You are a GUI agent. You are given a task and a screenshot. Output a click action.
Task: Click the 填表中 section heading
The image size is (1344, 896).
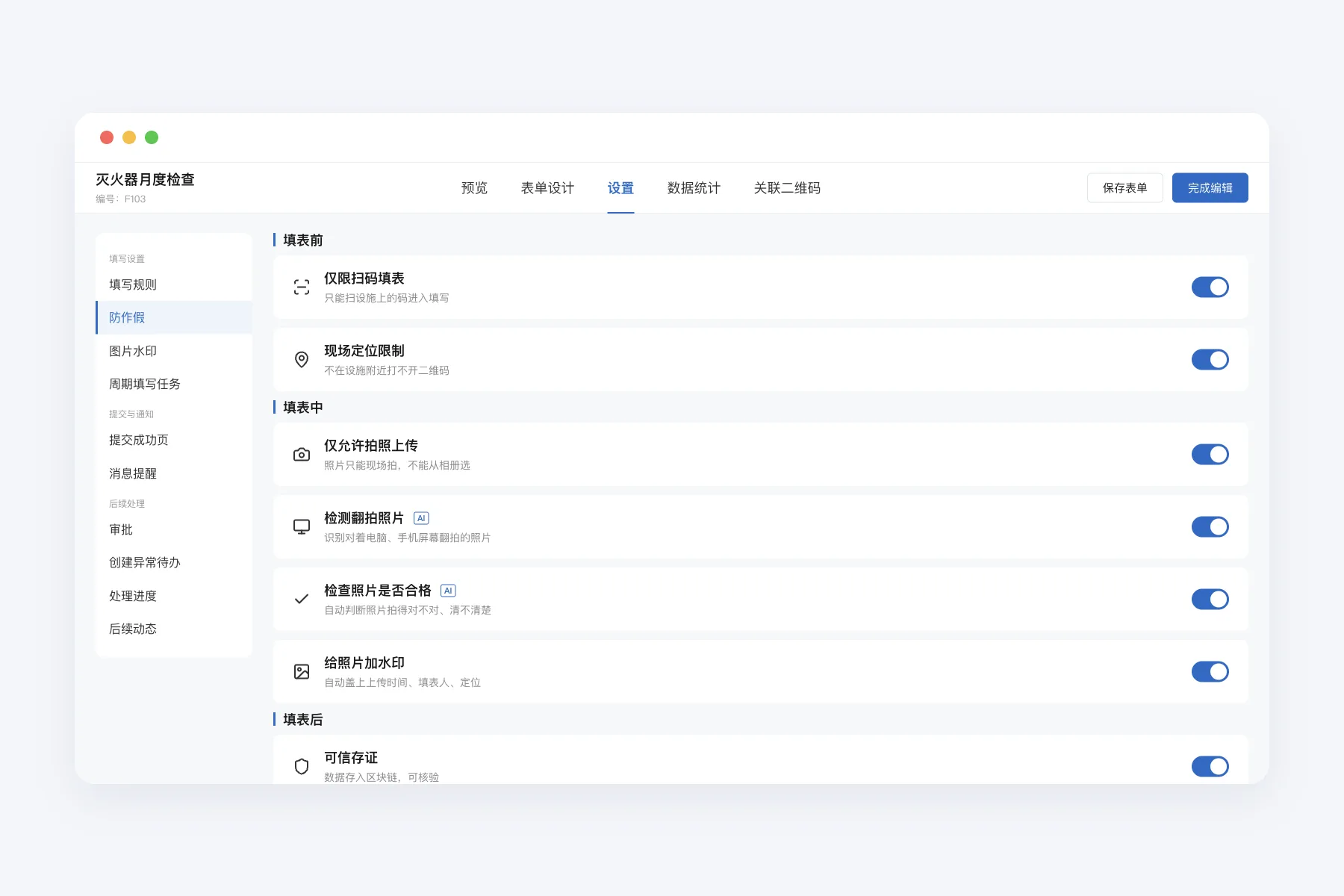[x=302, y=408]
